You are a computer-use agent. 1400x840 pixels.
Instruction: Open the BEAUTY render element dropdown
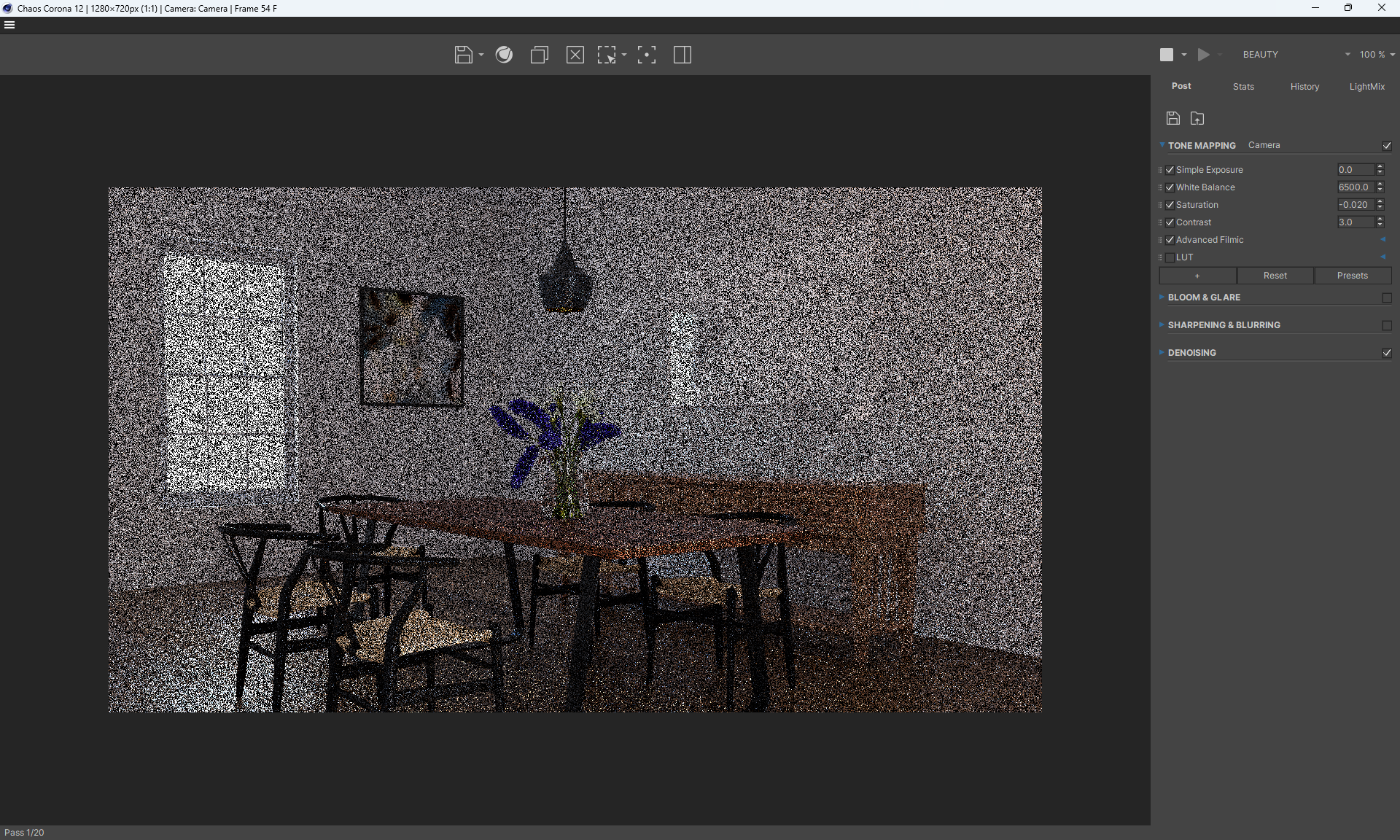[x=1296, y=55]
